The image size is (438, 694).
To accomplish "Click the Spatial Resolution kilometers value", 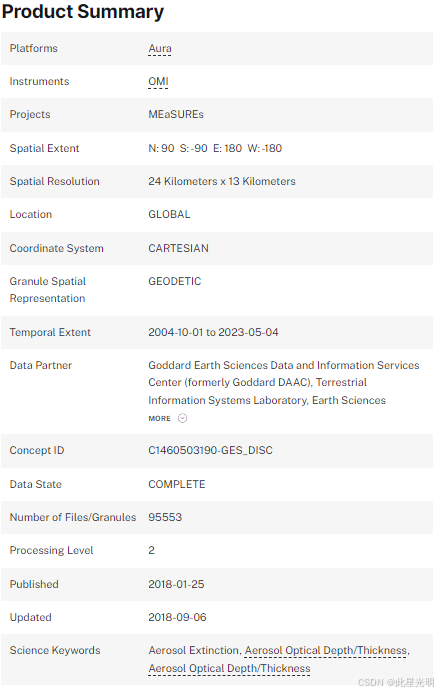I will [222, 181].
